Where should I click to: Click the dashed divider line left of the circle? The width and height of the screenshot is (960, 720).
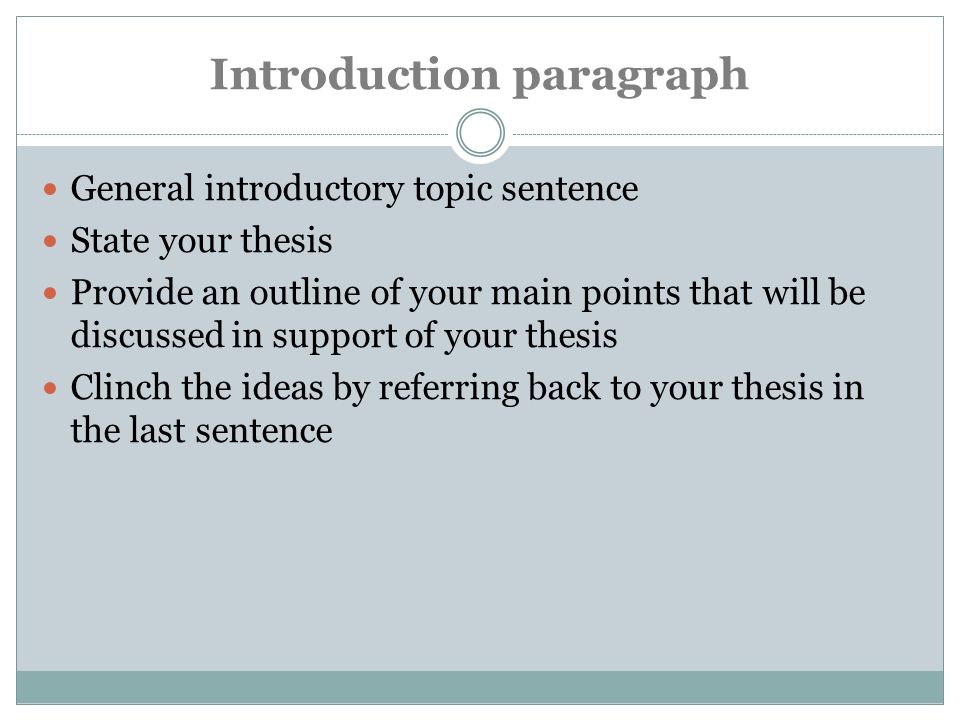click(x=233, y=134)
